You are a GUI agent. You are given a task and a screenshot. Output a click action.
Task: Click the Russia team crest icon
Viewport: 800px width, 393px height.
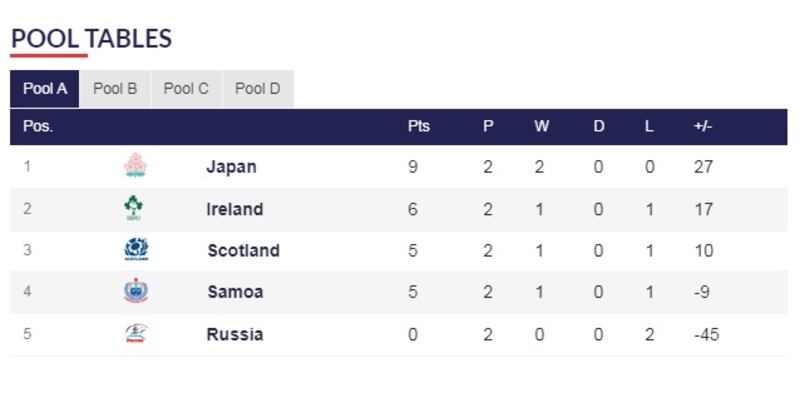pos(136,333)
